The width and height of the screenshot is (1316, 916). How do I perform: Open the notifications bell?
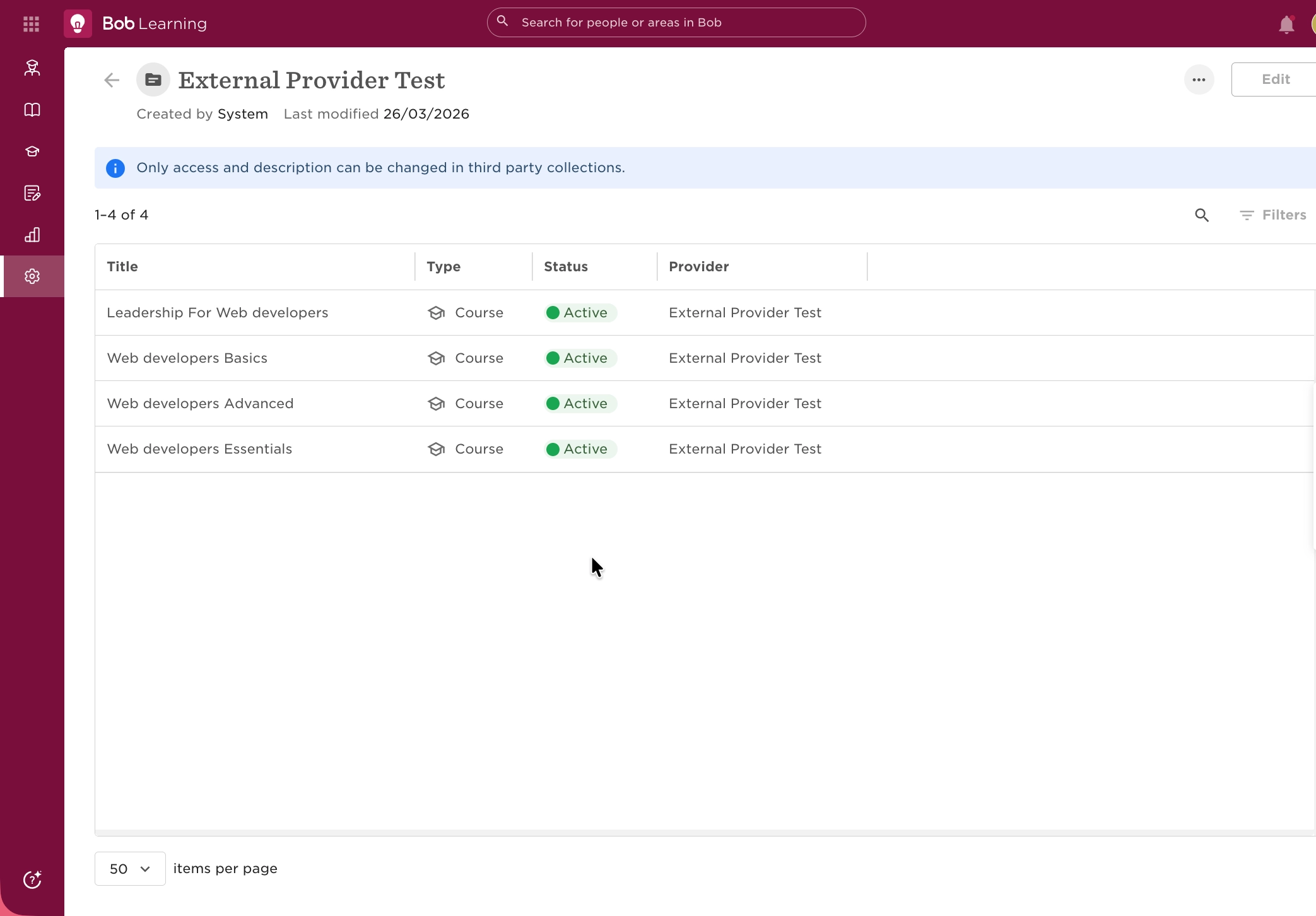coord(1286,25)
